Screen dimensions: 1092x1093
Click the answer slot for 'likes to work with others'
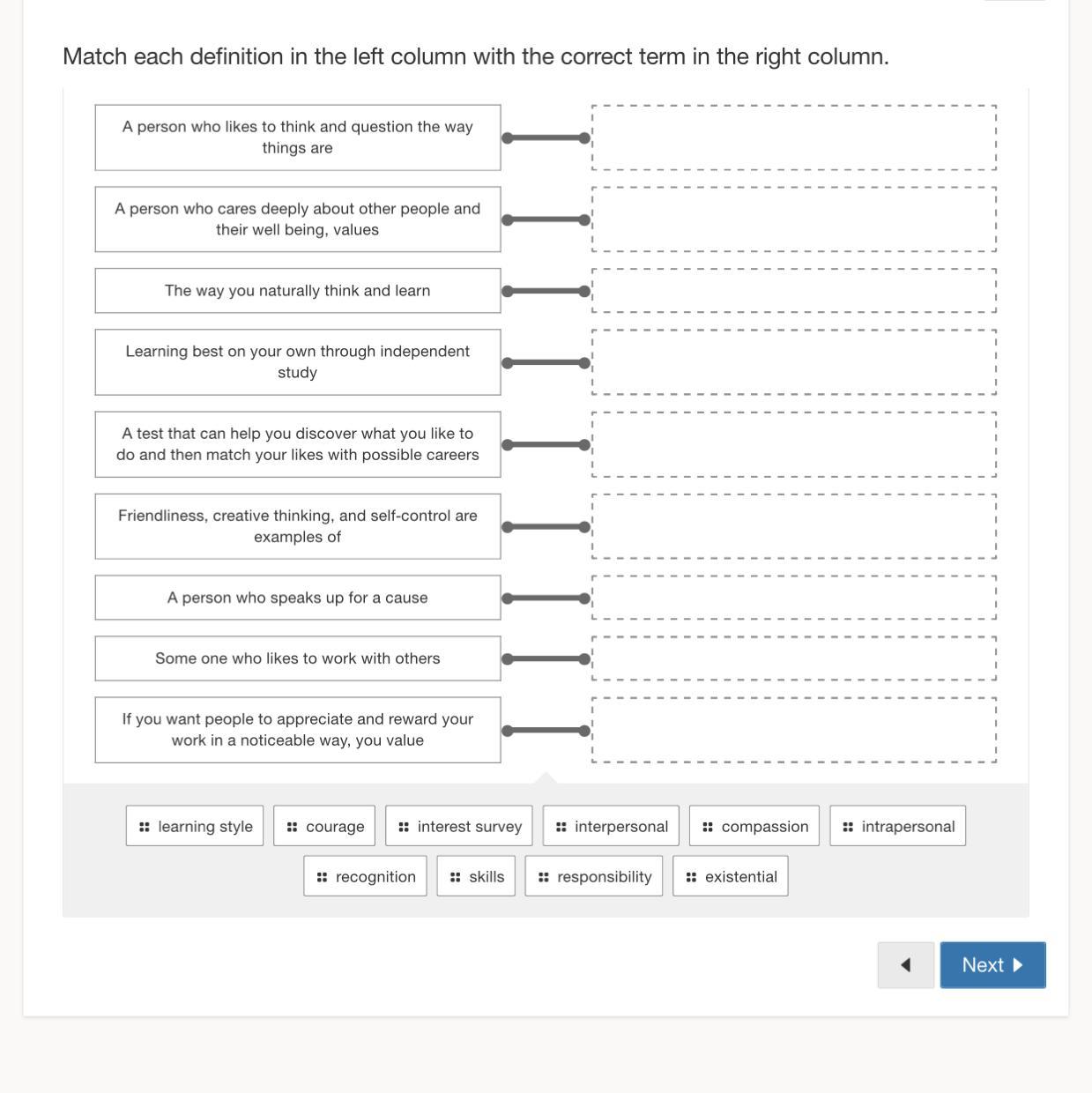(x=794, y=658)
